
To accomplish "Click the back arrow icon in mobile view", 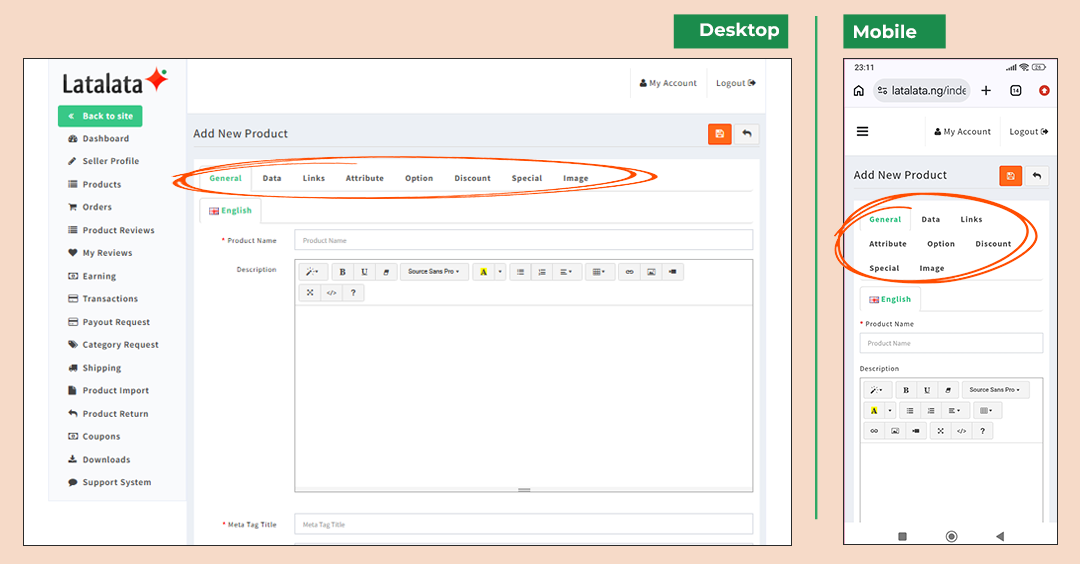I will point(1037,176).
